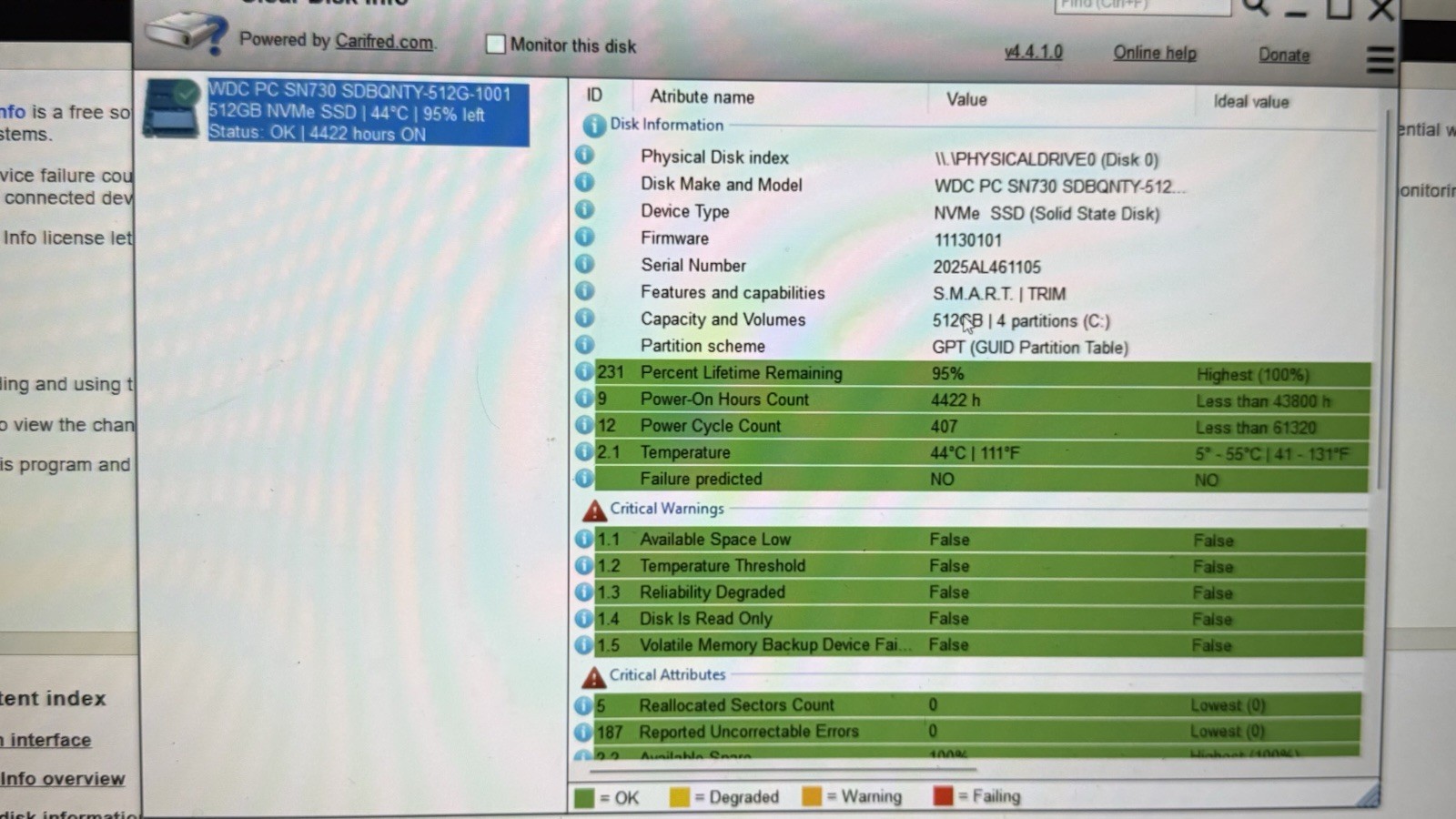The width and height of the screenshot is (1456, 819).
Task: Open the Online help link
Action: click(x=1155, y=53)
